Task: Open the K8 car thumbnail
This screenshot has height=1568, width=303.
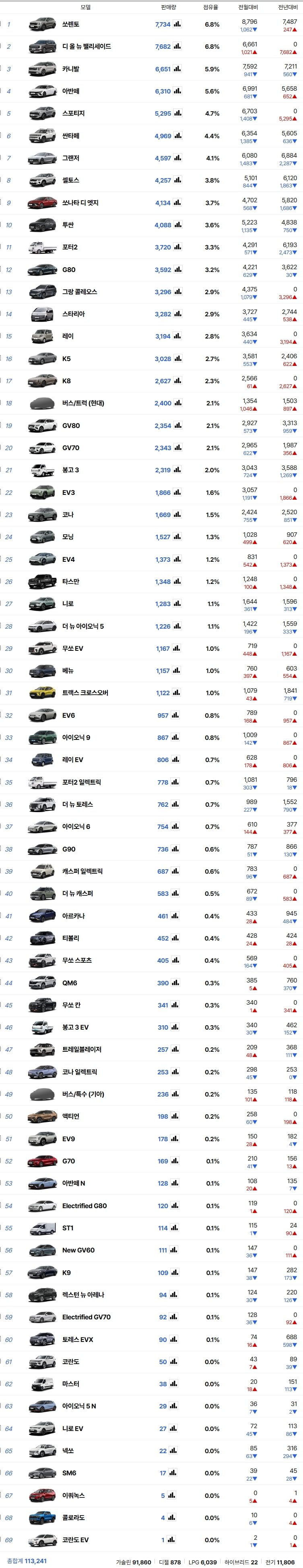Action: click(43, 381)
